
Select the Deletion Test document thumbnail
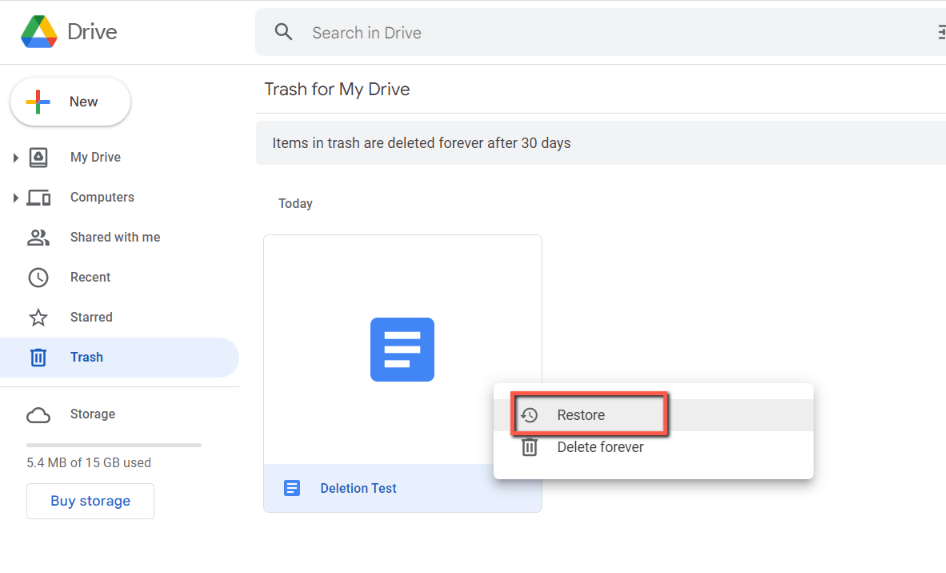click(402, 373)
